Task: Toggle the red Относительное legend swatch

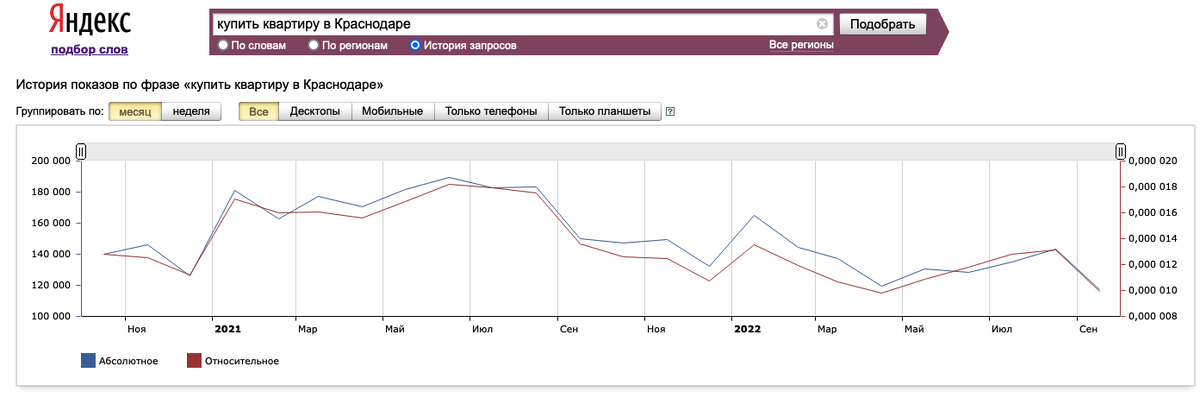Action: pos(194,360)
